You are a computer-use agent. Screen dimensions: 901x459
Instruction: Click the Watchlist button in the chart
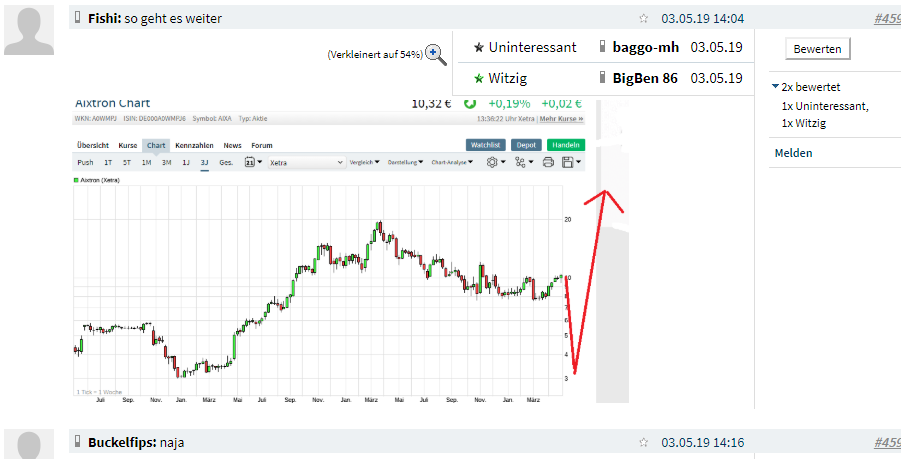point(486,145)
